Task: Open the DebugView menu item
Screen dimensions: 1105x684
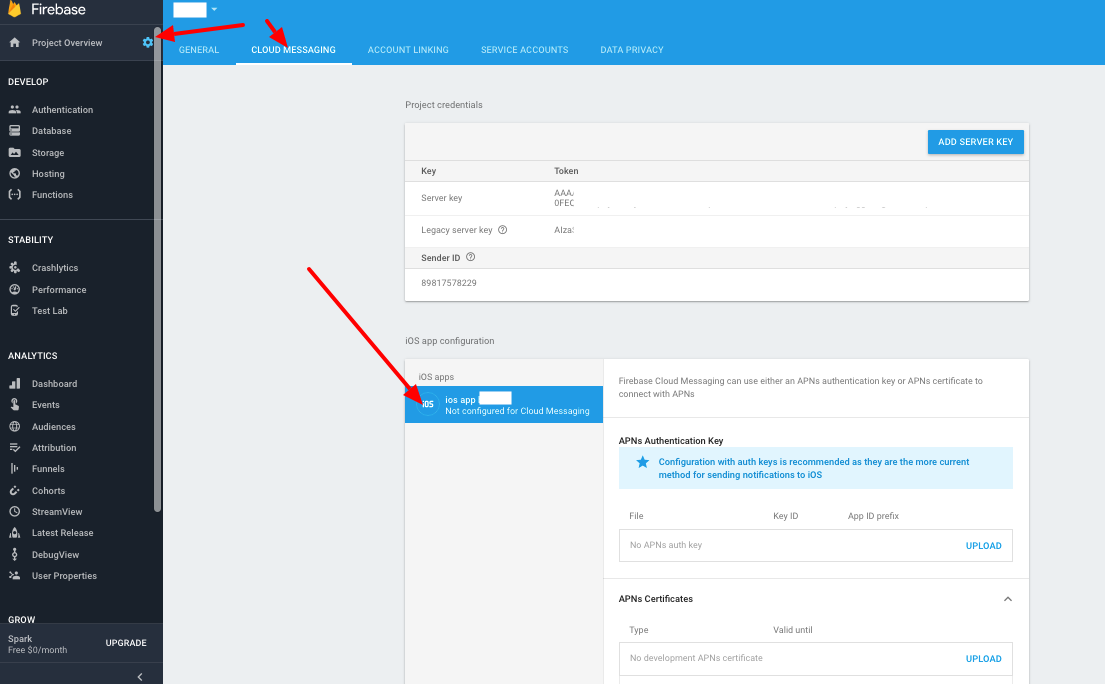Action: [x=56, y=554]
